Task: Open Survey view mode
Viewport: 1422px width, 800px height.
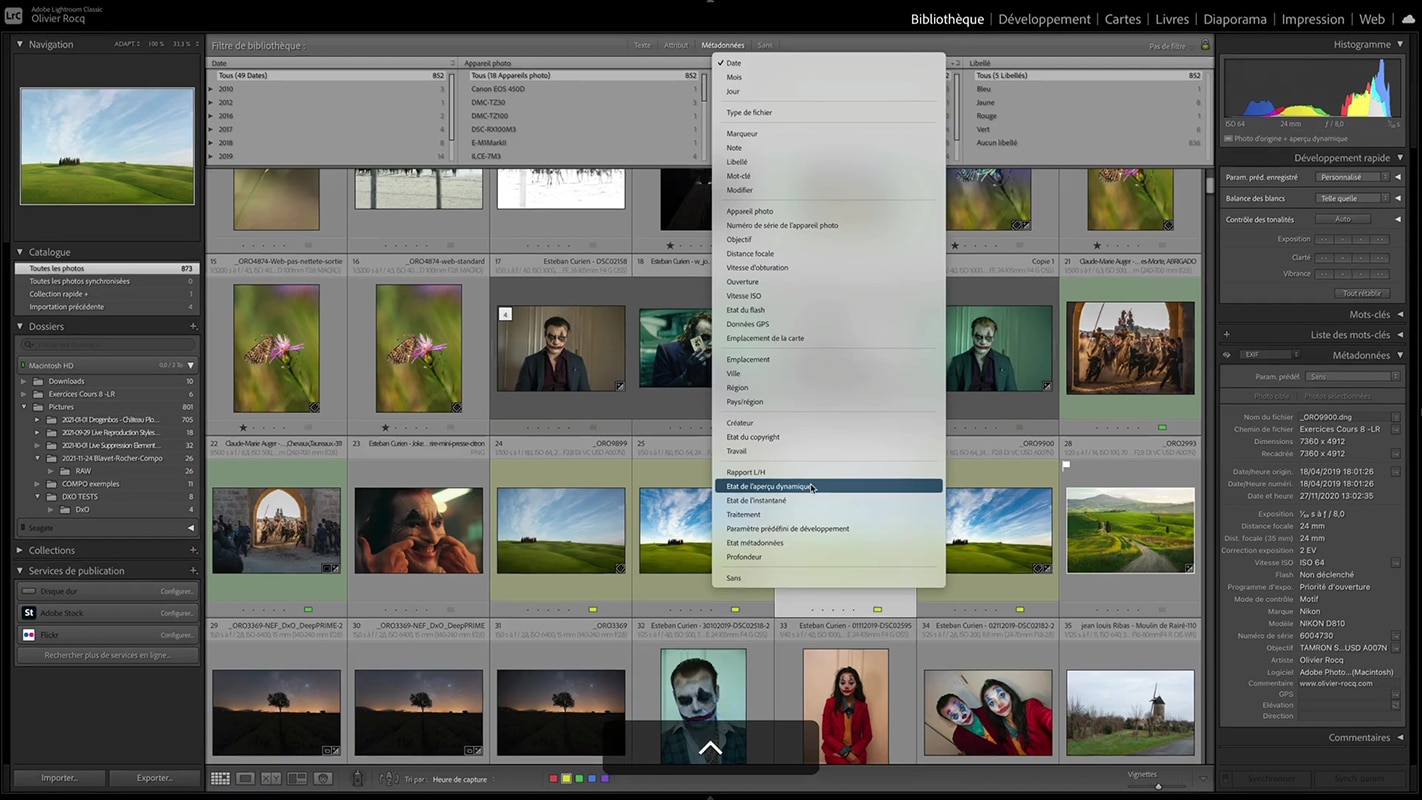Action: 297,778
